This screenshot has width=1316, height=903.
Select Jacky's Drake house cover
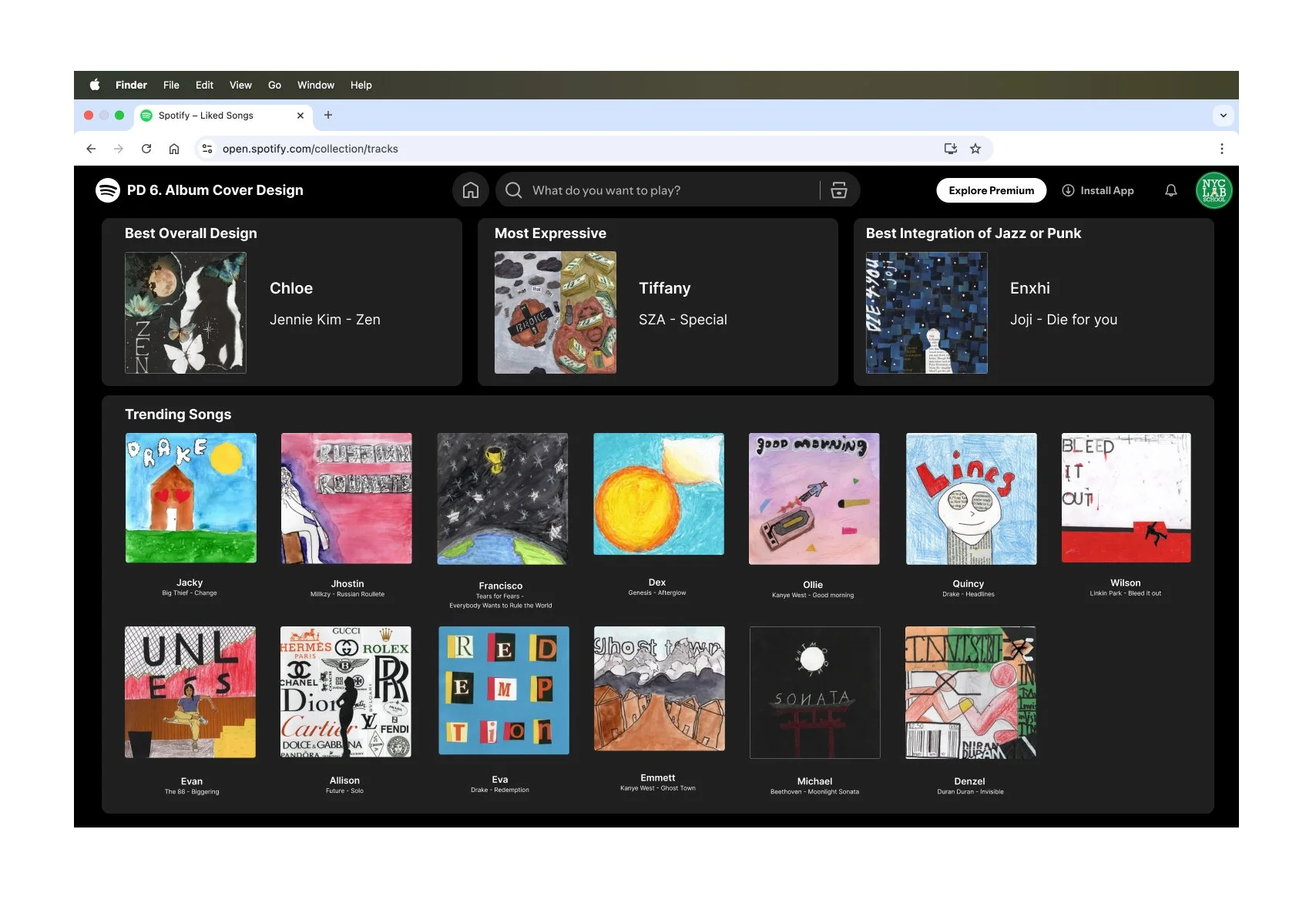coord(191,498)
